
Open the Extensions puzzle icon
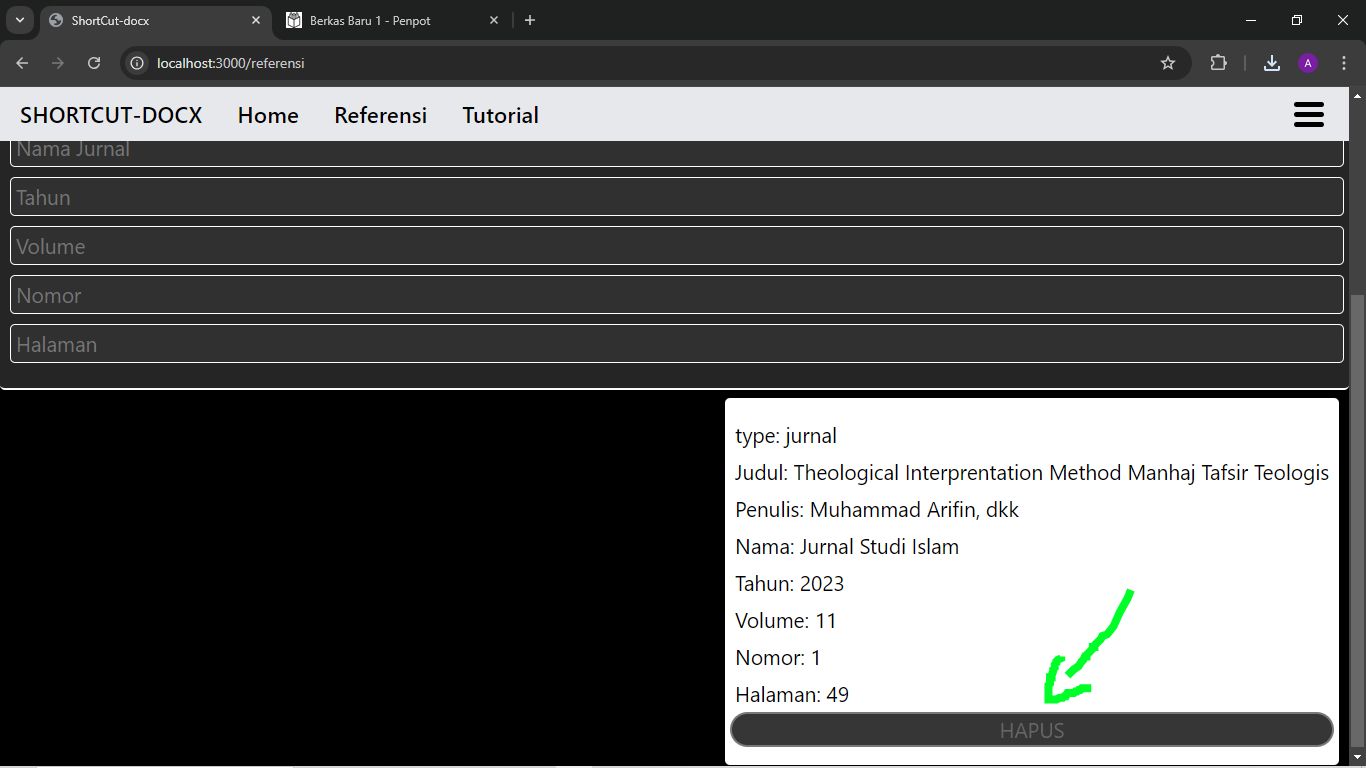pyautogui.click(x=1218, y=63)
